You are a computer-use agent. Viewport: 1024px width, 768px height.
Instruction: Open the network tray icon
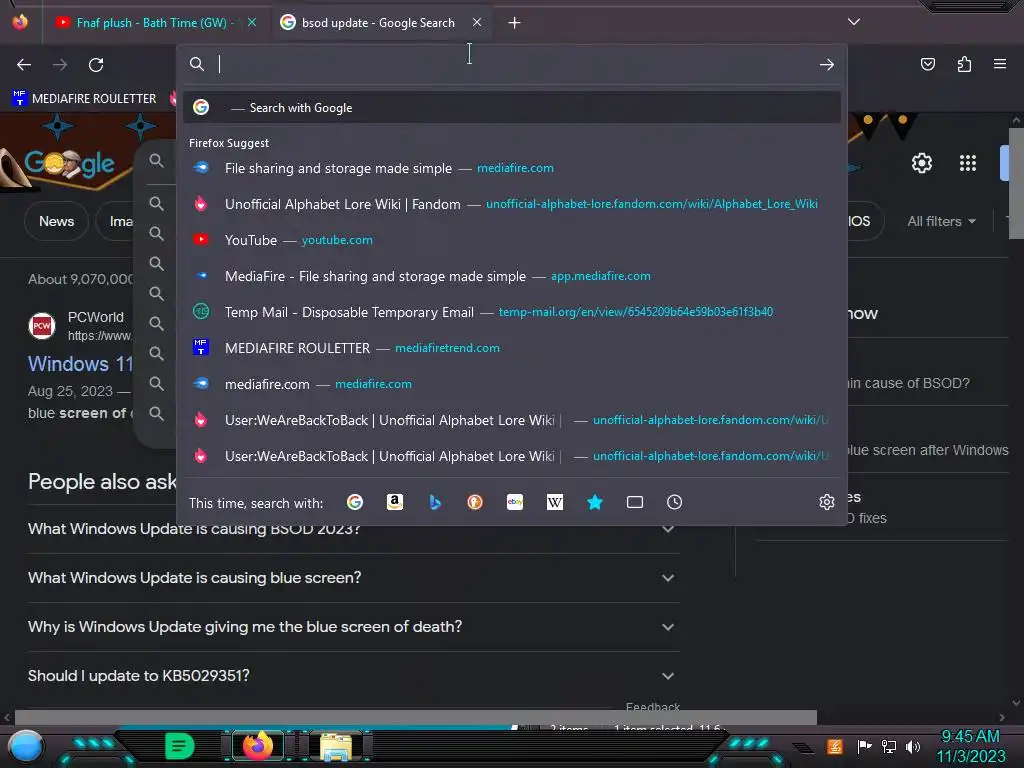888,746
